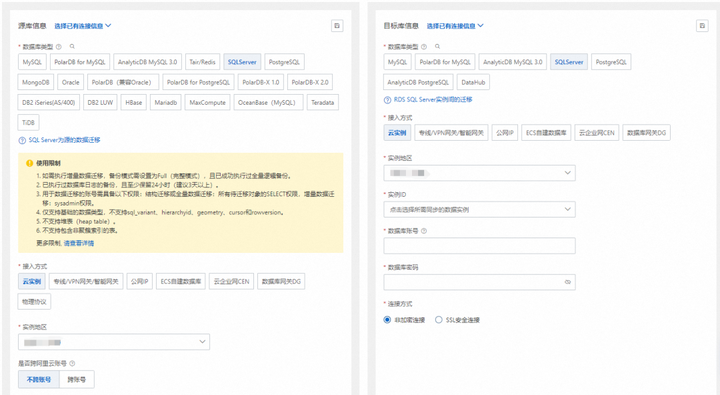Click help icon beside target 数据库类型 label
The width and height of the screenshot is (720, 395).
click(424, 47)
